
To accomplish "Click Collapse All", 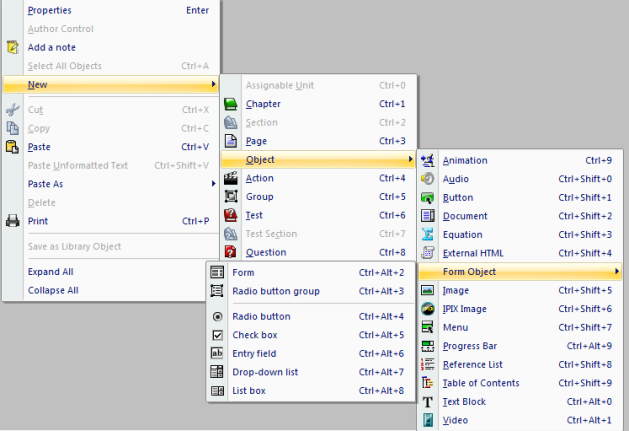I will 53,291.
